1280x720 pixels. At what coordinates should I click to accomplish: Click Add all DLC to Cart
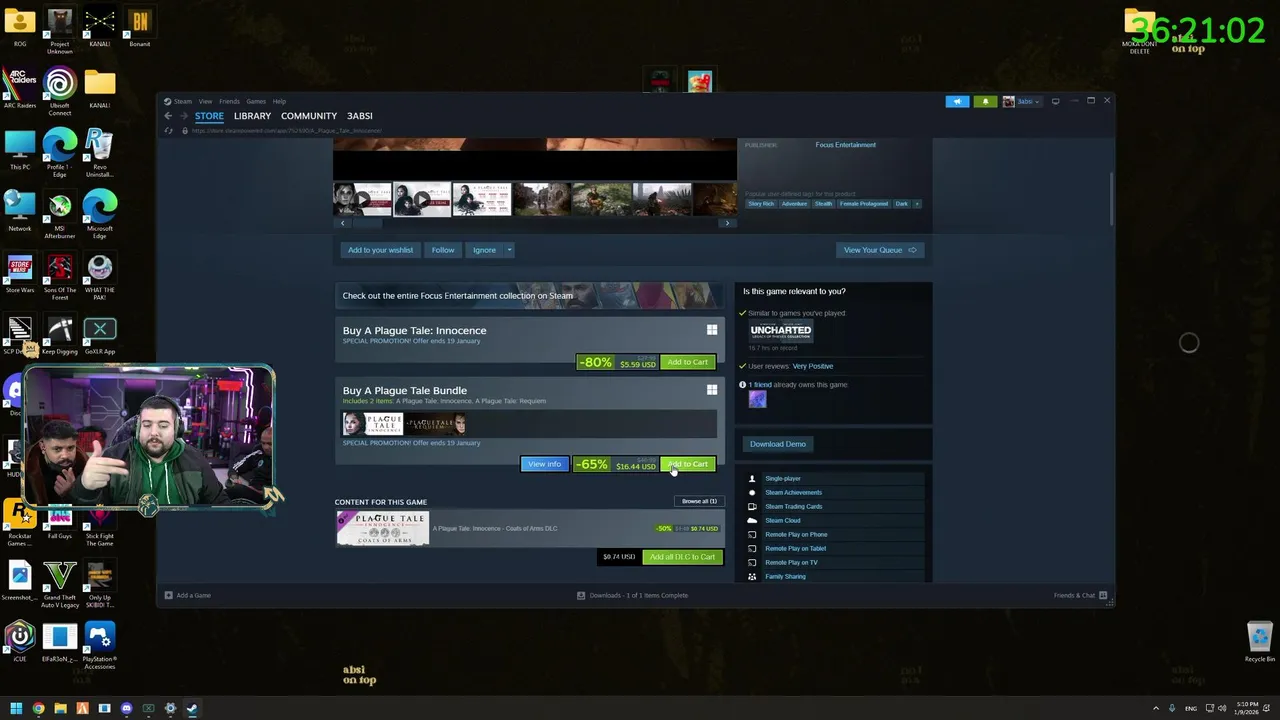point(682,557)
